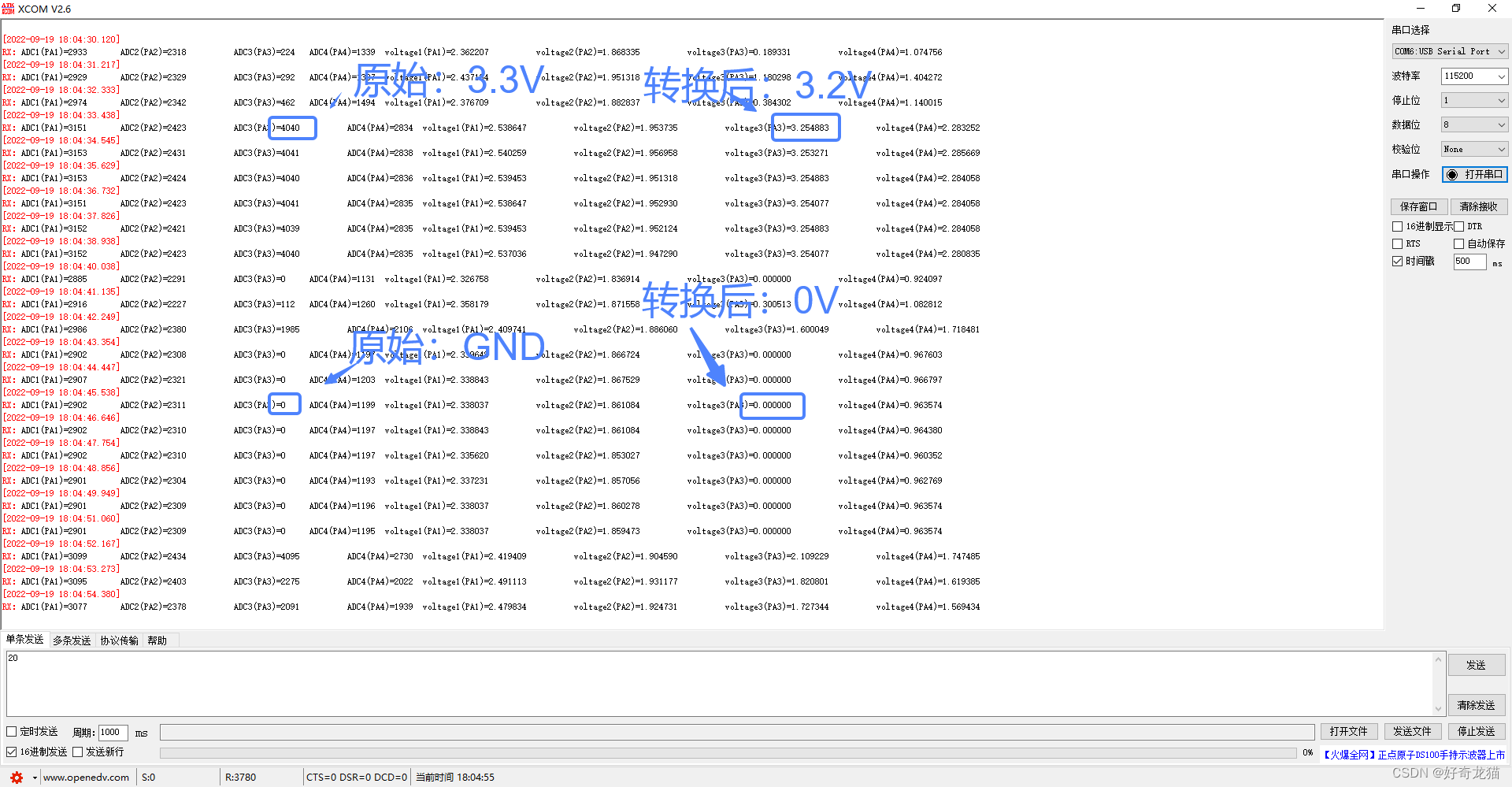Click the 打开文件 open file button
This screenshot has height=787, width=1512.
(x=1349, y=731)
